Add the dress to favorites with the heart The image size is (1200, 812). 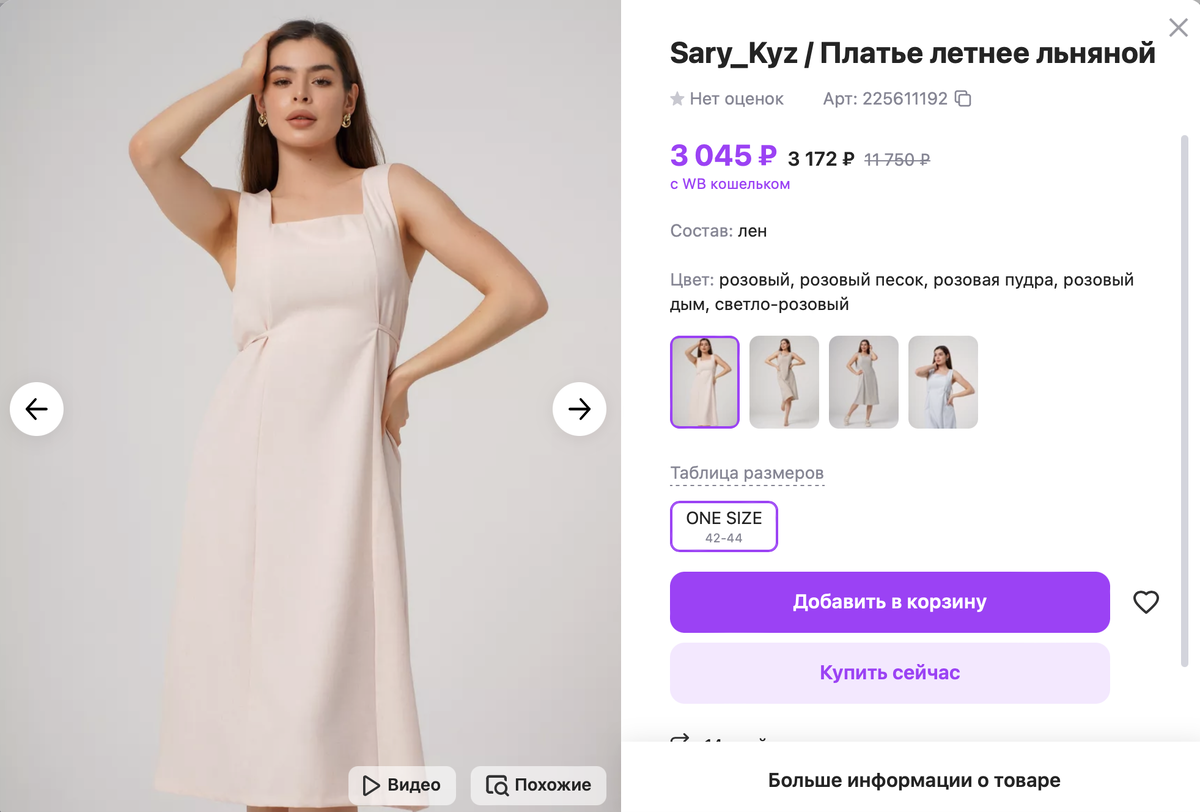1145,602
